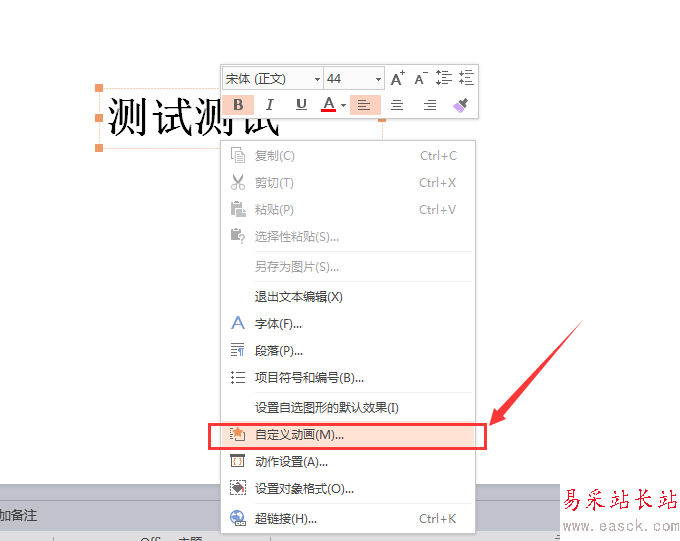The width and height of the screenshot is (680, 541).
Task: Open 项目符号和编号(B)... menu entry
Action: [348, 377]
